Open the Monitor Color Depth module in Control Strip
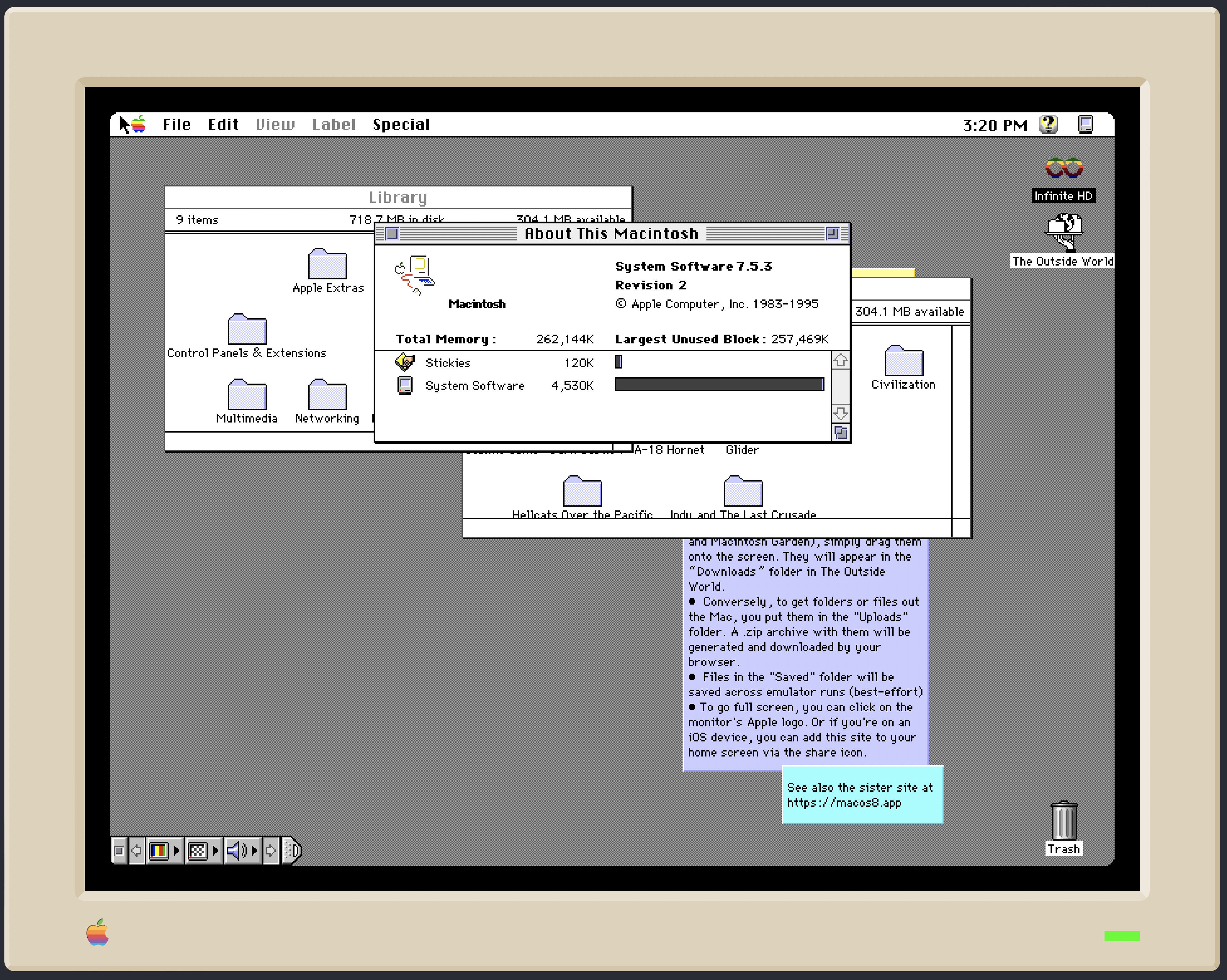The image size is (1227, 980). [159, 851]
